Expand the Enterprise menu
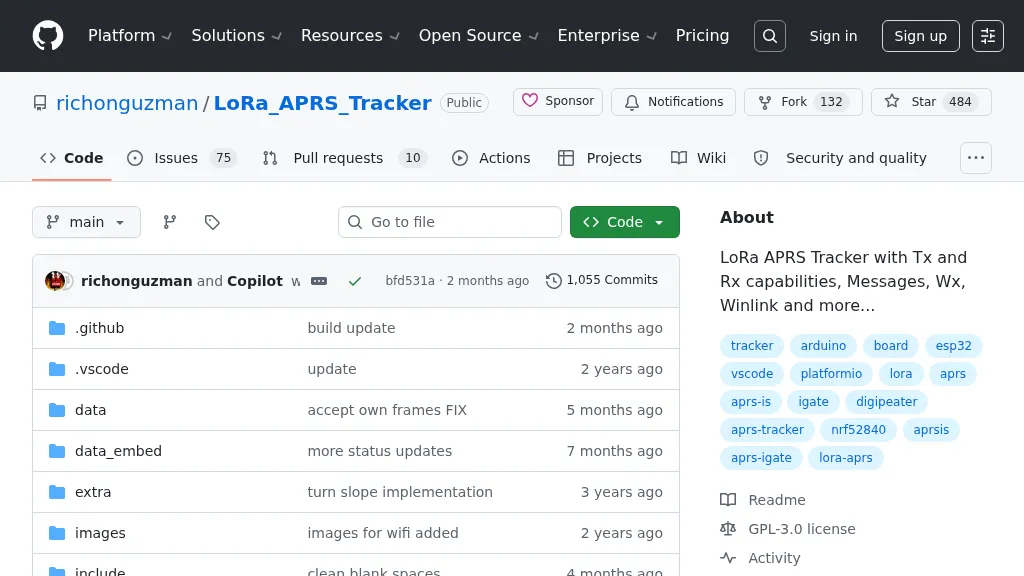Image resolution: width=1024 pixels, height=576 pixels. click(x=607, y=36)
